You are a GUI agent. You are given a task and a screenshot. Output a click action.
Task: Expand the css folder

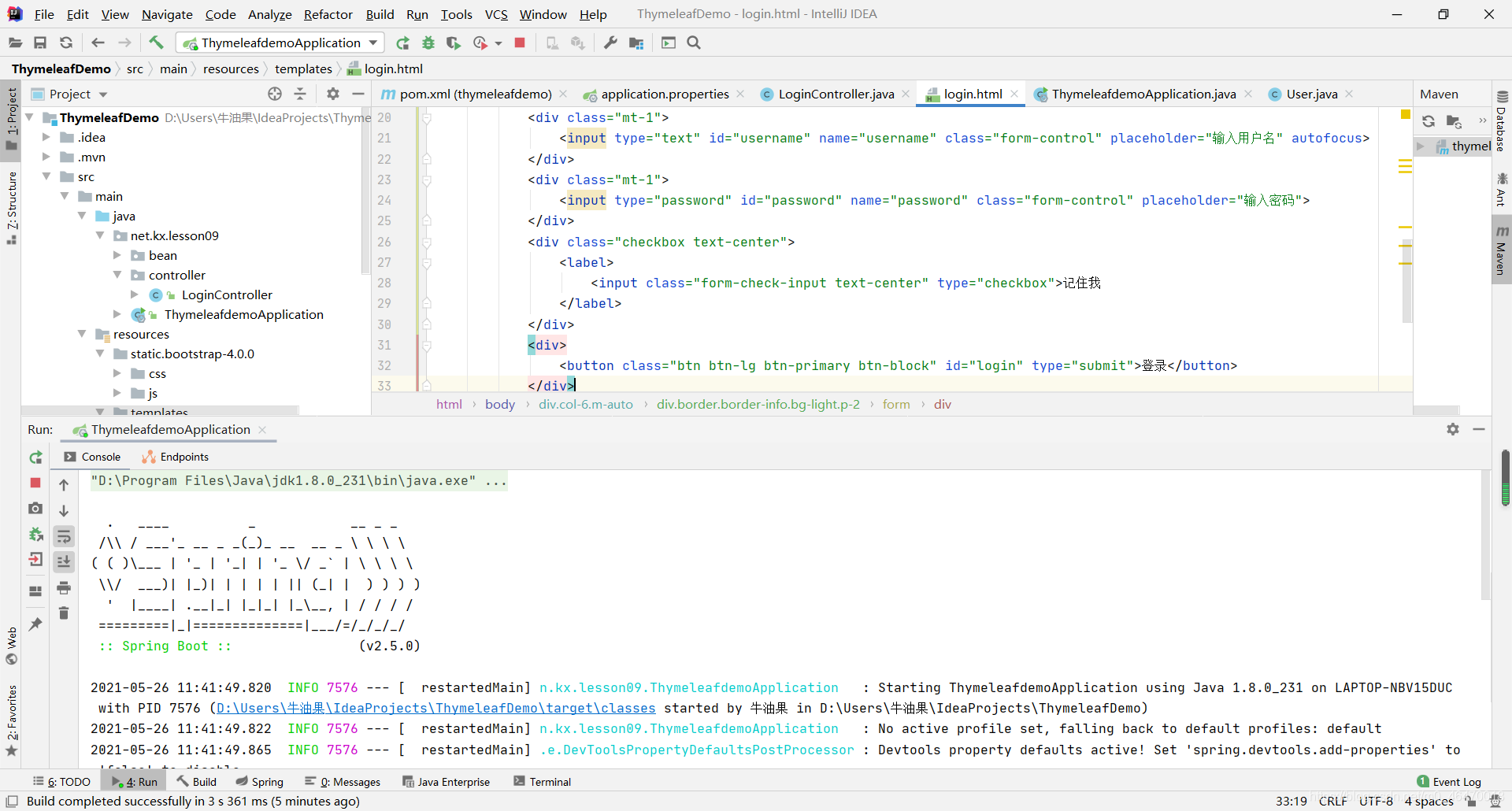[117, 373]
